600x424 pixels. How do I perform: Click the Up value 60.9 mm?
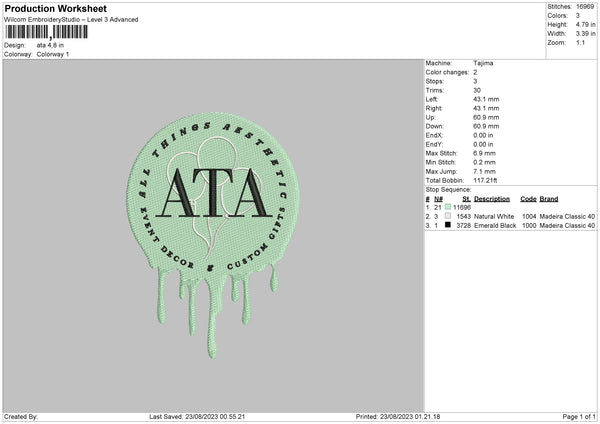pyautogui.click(x=486, y=117)
